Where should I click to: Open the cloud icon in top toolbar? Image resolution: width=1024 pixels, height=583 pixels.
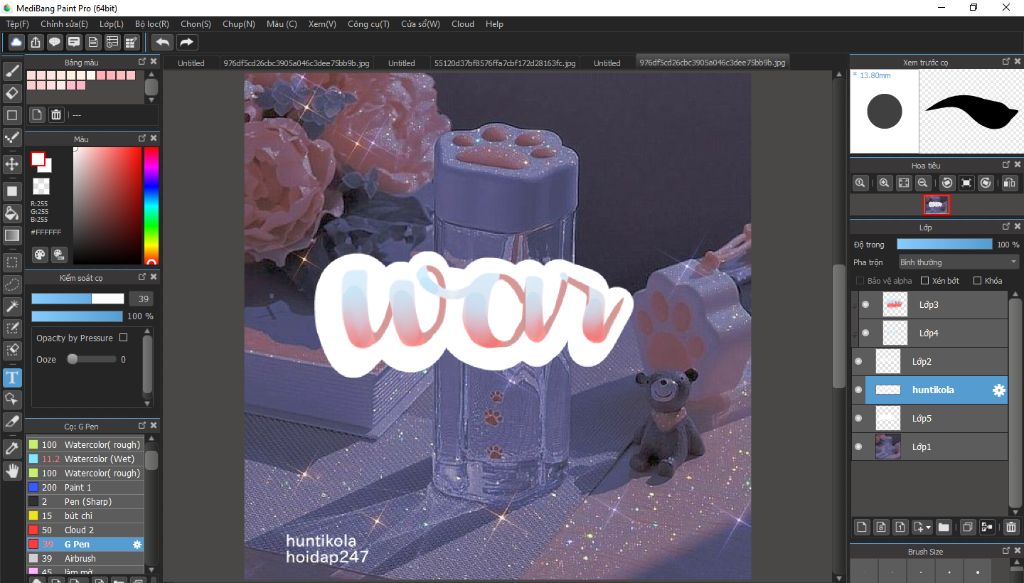(x=16, y=42)
